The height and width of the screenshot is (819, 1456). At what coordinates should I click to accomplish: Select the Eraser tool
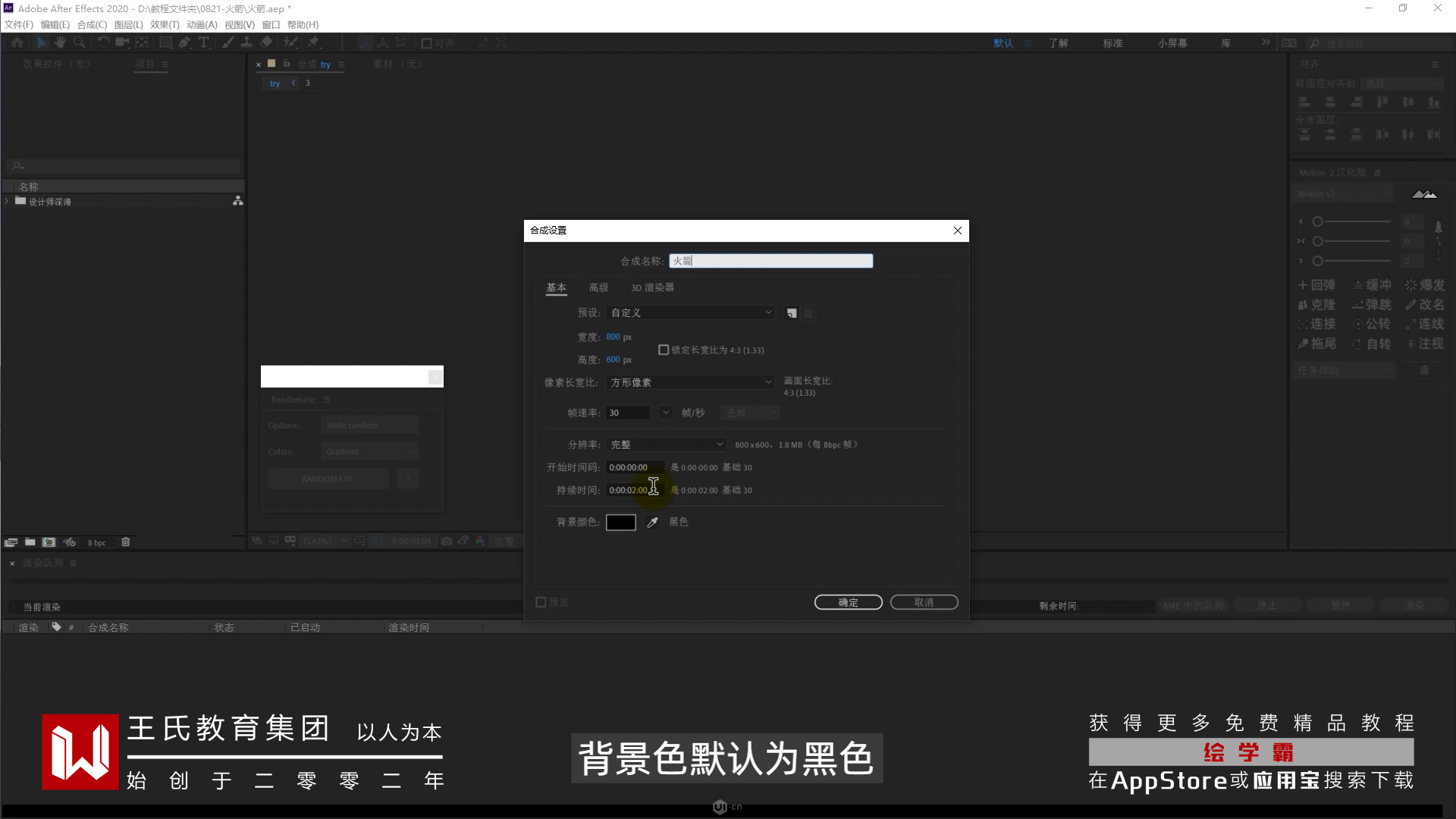pos(266,43)
